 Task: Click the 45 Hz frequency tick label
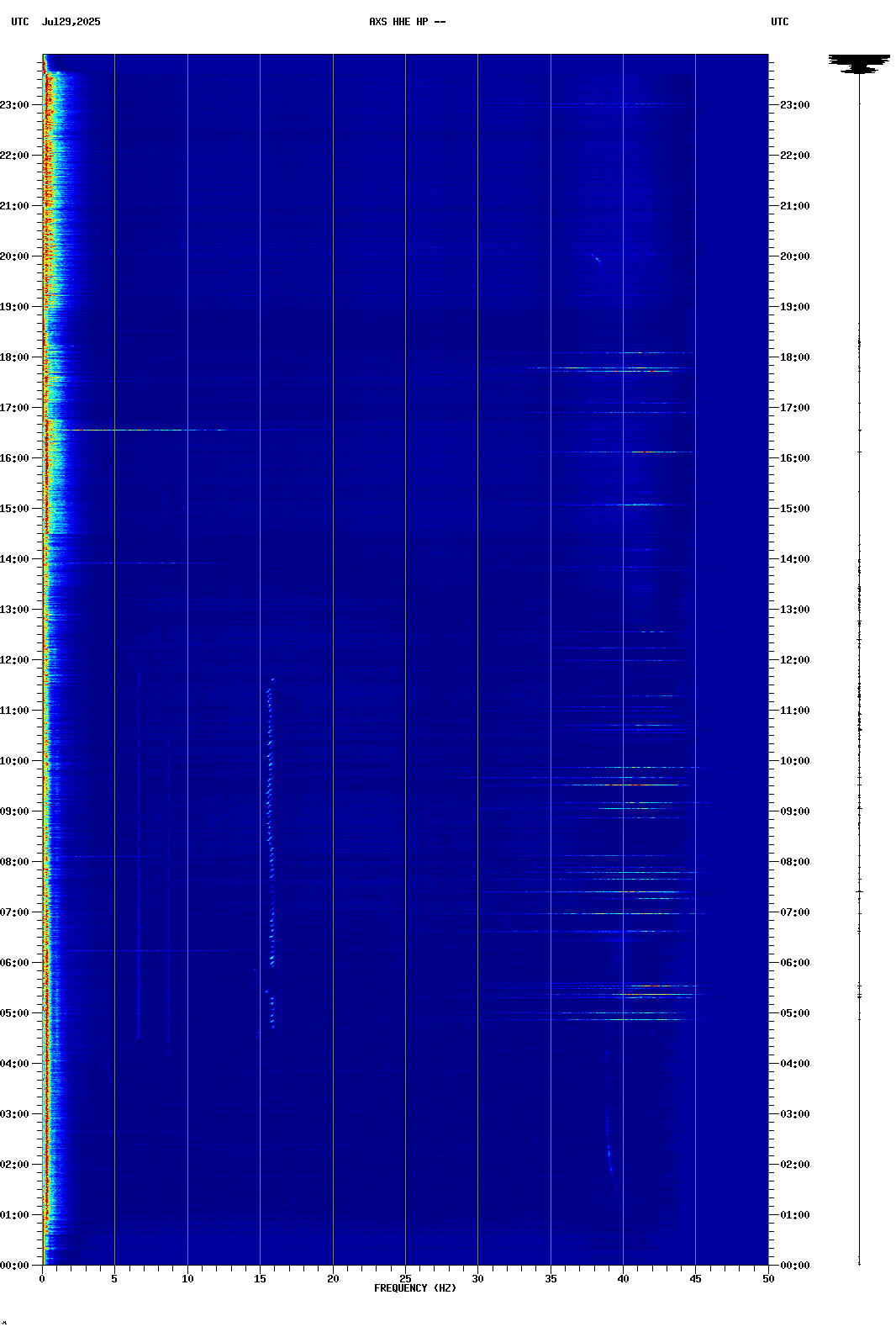tap(695, 1279)
